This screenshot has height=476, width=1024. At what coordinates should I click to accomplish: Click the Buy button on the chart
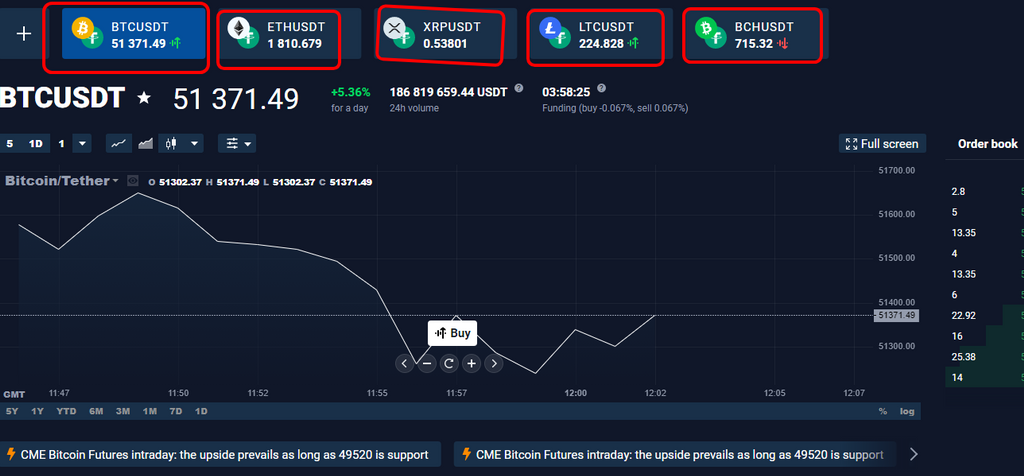point(453,333)
